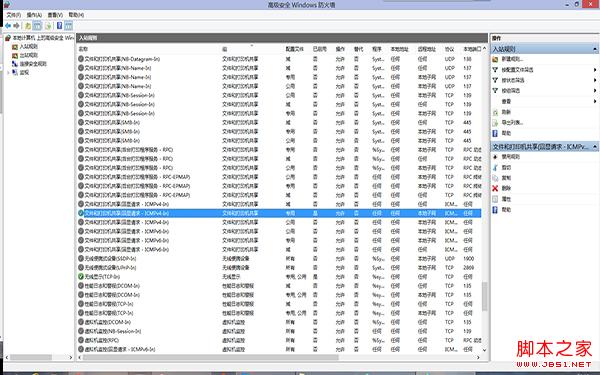Click the 连接安全规则 icon in the tree
The image size is (600, 375).
(15, 64)
